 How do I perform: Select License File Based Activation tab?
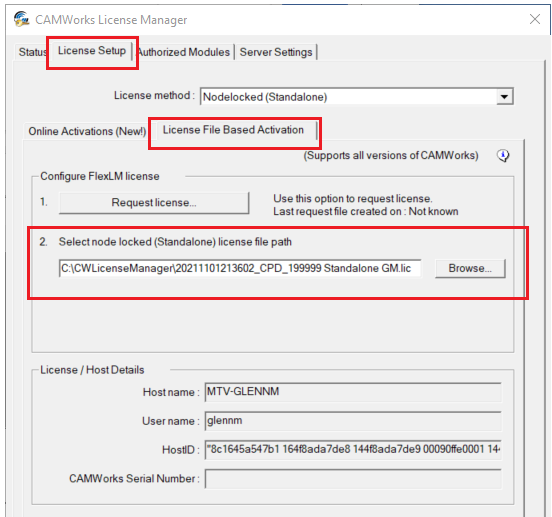pyautogui.click(x=233, y=130)
